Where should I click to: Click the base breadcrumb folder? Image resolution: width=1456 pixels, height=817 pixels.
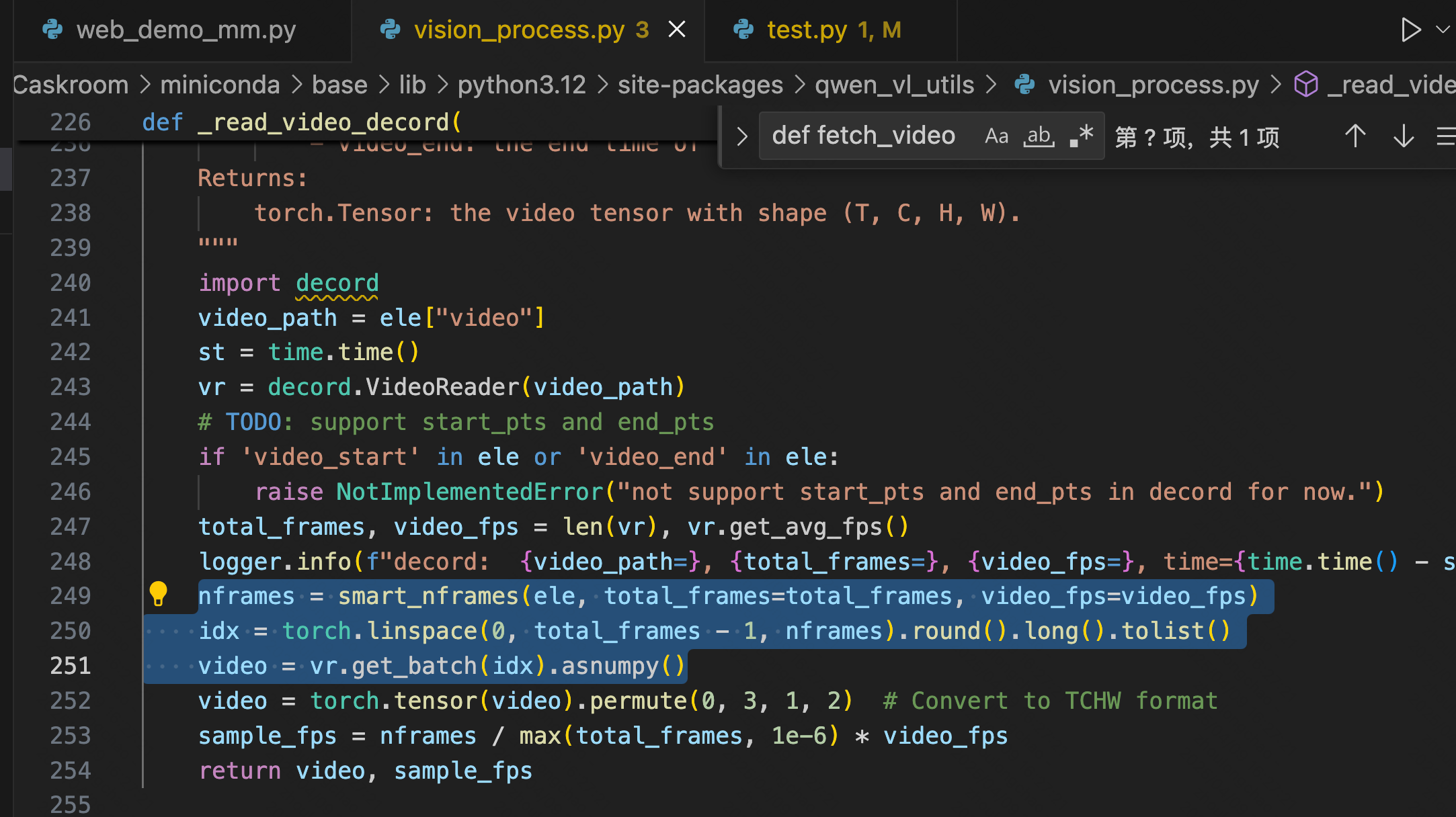tap(339, 85)
